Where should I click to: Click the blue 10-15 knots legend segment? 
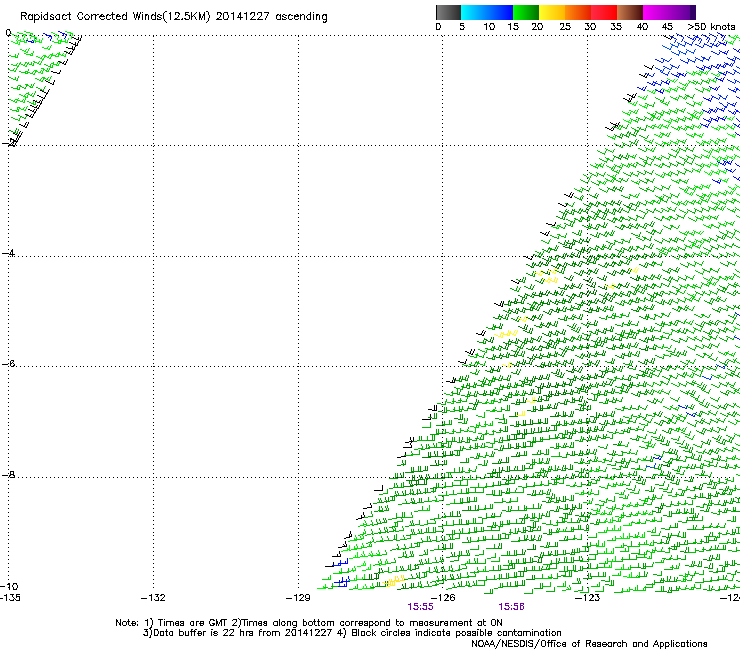tap(500, 12)
